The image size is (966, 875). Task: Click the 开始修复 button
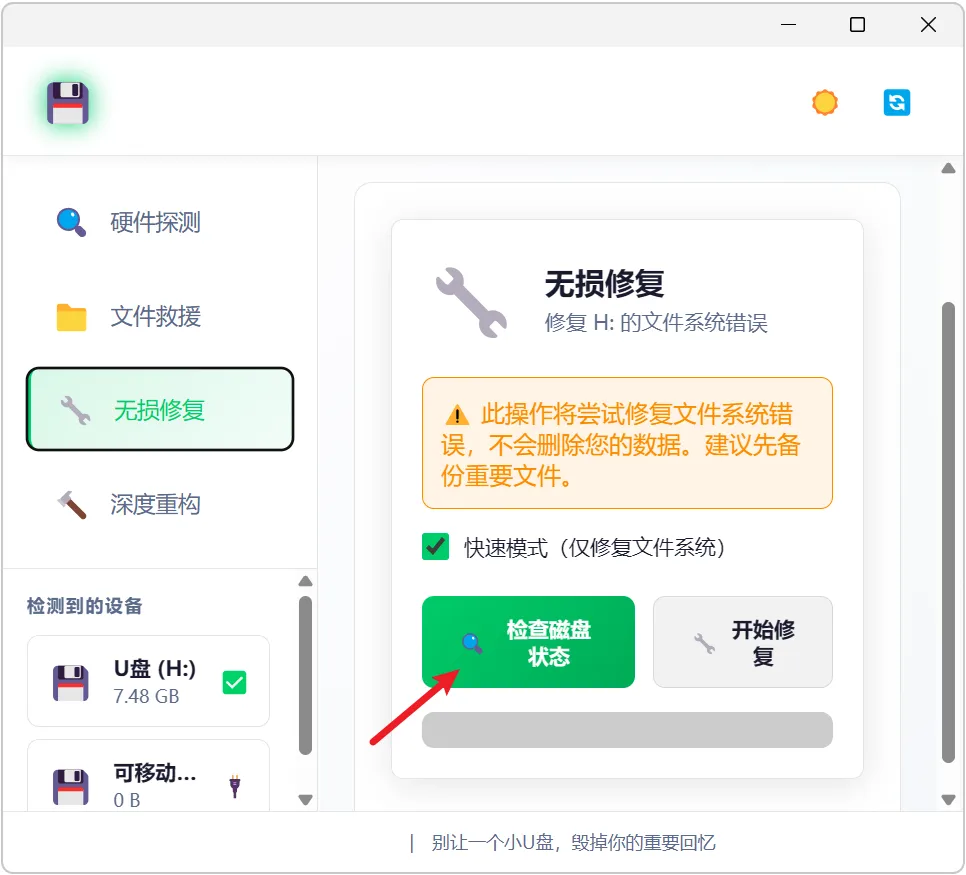click(742, 642)
